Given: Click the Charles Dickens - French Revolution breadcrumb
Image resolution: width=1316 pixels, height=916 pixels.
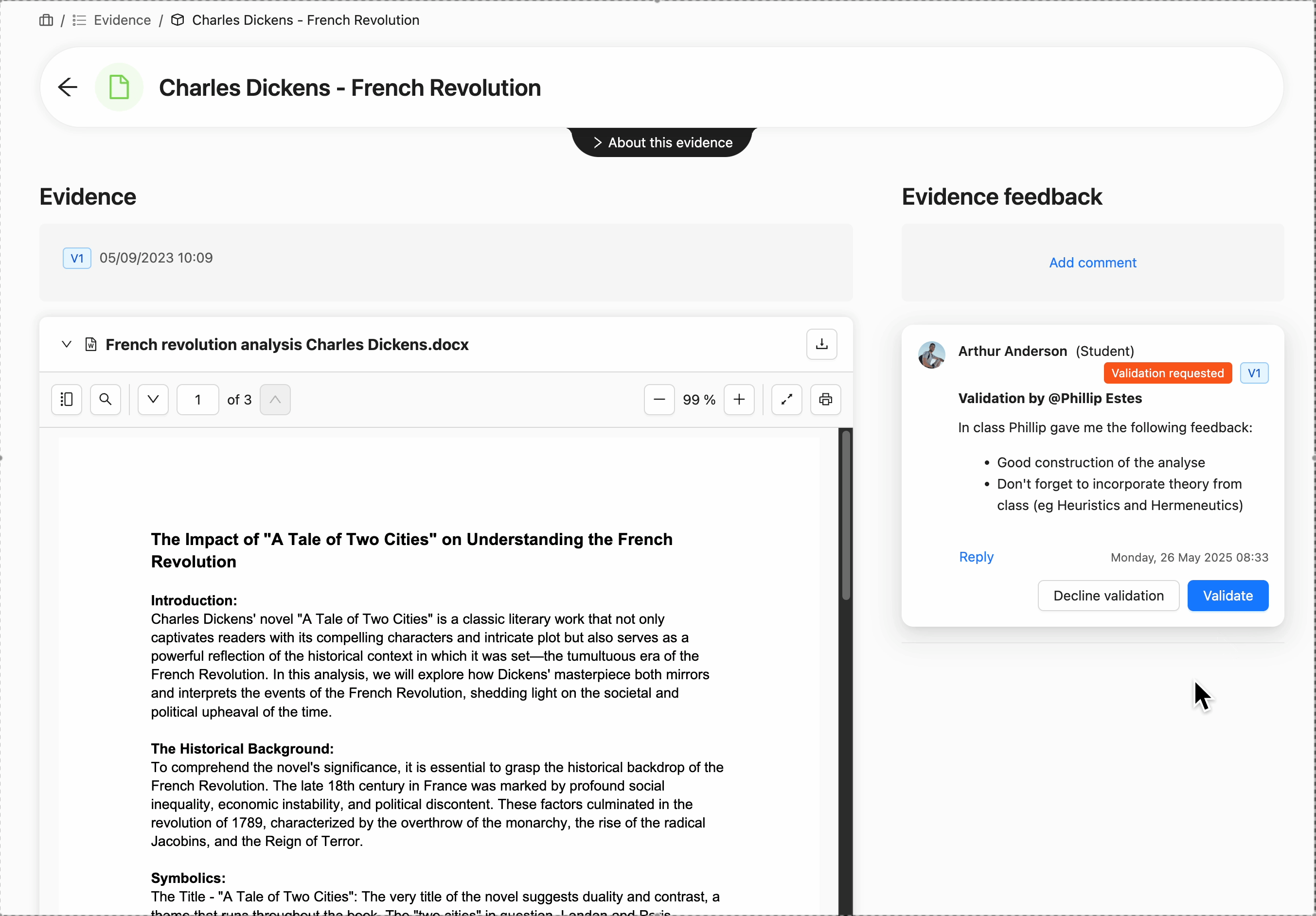Looking at the screenshot, I should coord(305,20).
